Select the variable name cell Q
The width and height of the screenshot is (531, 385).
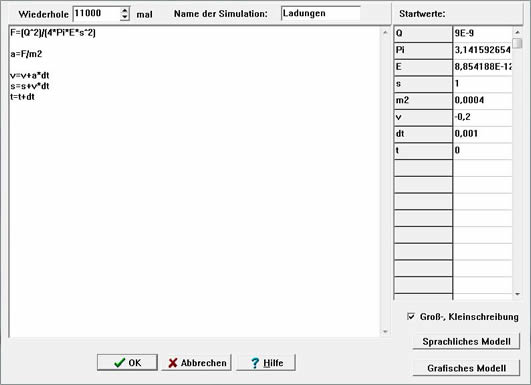(423, 34)
